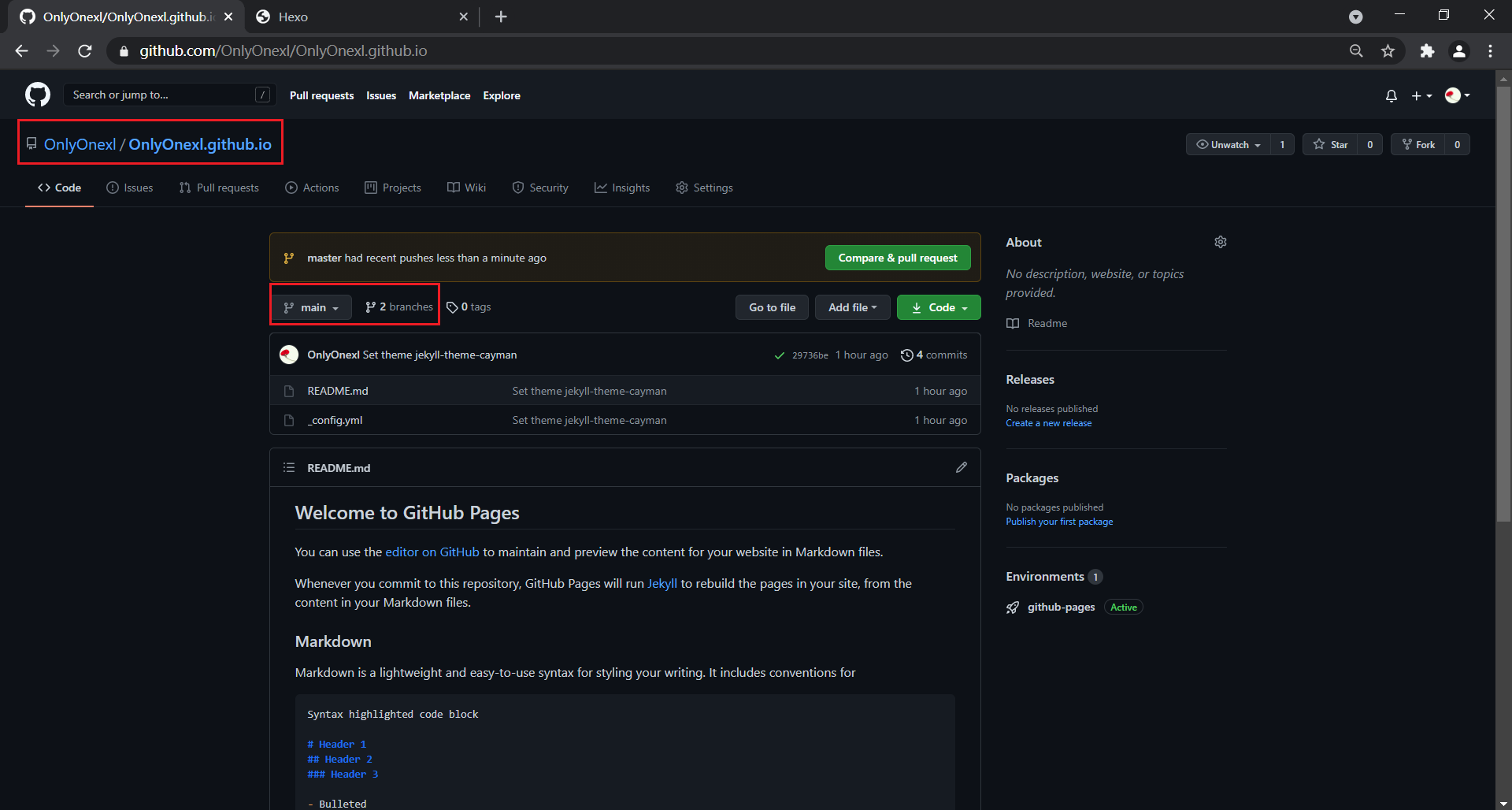
Task: Click the browser address bar URL
Action: click(x=283, y=50)
